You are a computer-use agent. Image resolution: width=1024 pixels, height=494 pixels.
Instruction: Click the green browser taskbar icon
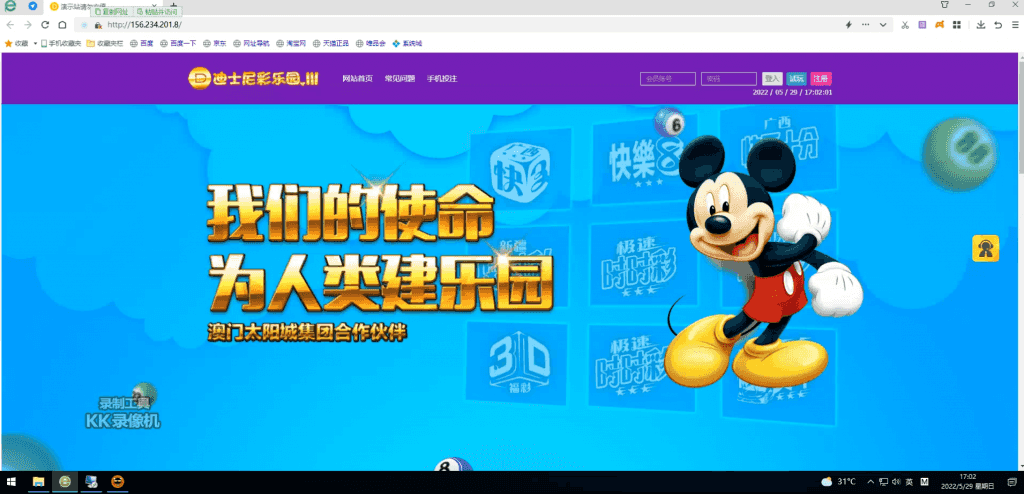[65, 482]
